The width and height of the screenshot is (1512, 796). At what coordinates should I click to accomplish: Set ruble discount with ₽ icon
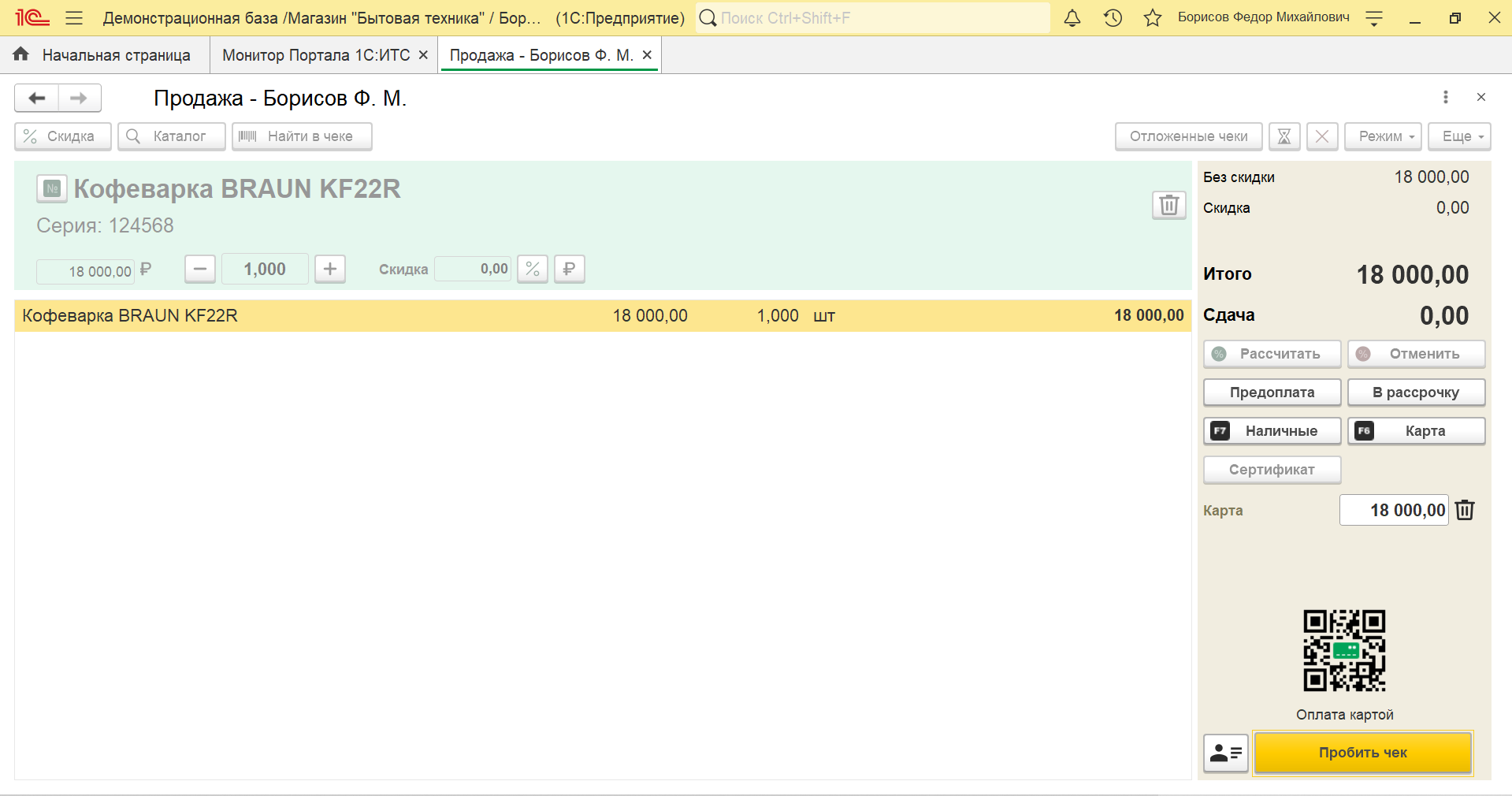pyautogui.click(x=570, y=269)
